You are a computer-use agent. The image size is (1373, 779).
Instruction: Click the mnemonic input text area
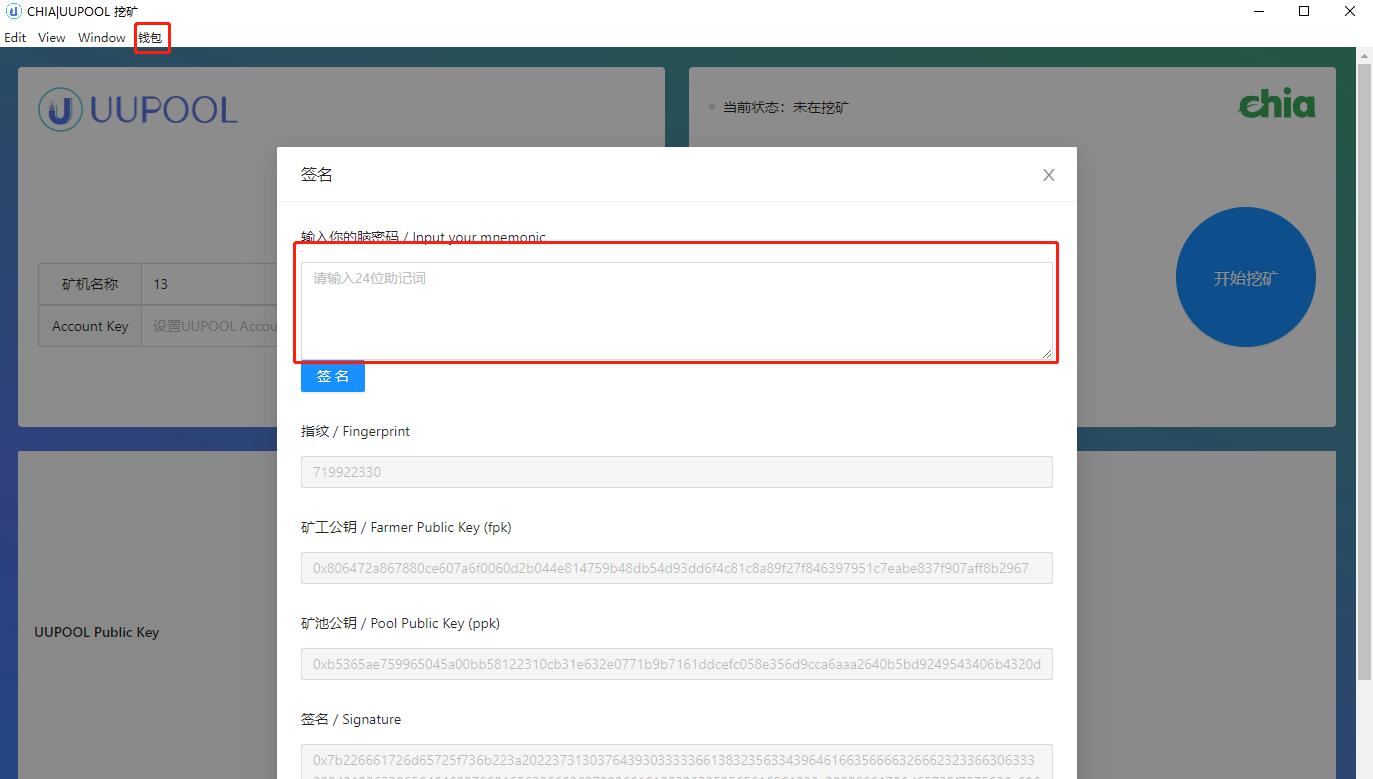pos(676,310)
